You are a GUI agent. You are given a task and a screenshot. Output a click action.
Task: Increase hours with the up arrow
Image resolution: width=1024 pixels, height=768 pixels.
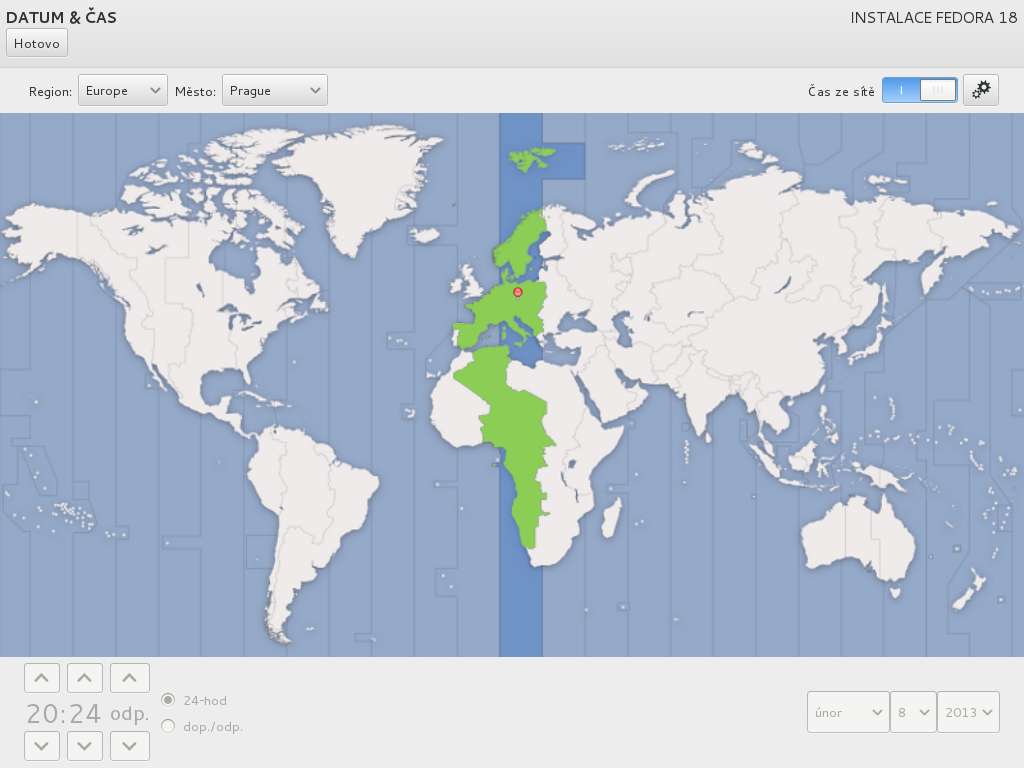point(41,678)
